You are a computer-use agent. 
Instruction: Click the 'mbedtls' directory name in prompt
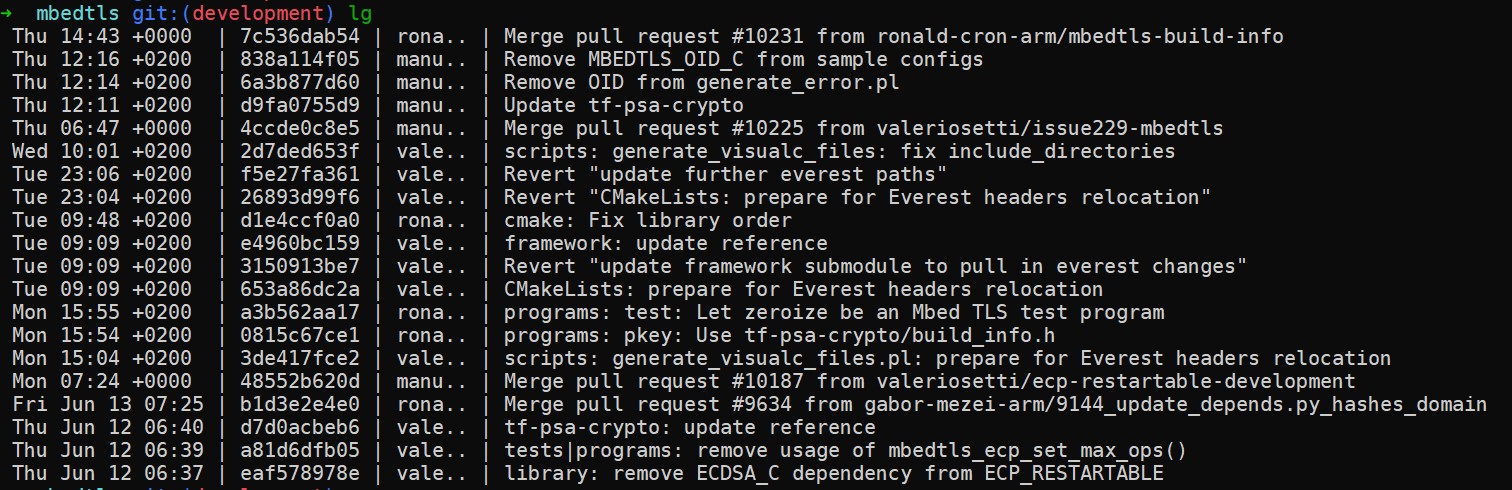pyautogui.click(x=77, y=14)
